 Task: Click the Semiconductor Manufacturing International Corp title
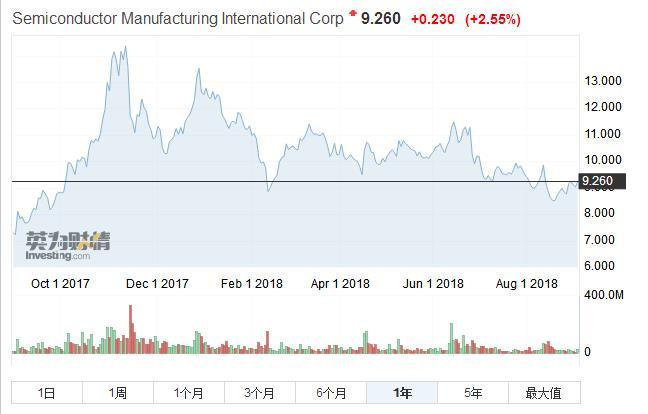[x=177, y=18]
